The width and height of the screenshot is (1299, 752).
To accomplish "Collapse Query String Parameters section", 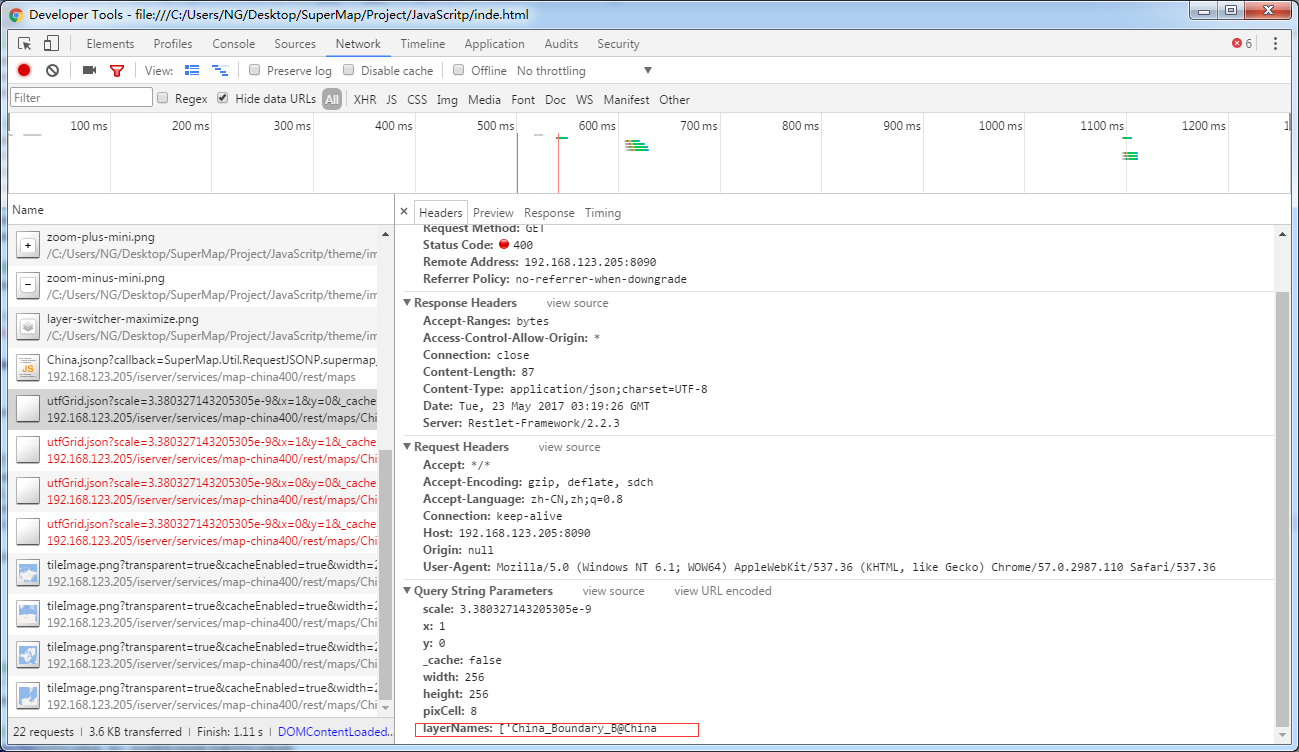I will click(x=407, y=591).
